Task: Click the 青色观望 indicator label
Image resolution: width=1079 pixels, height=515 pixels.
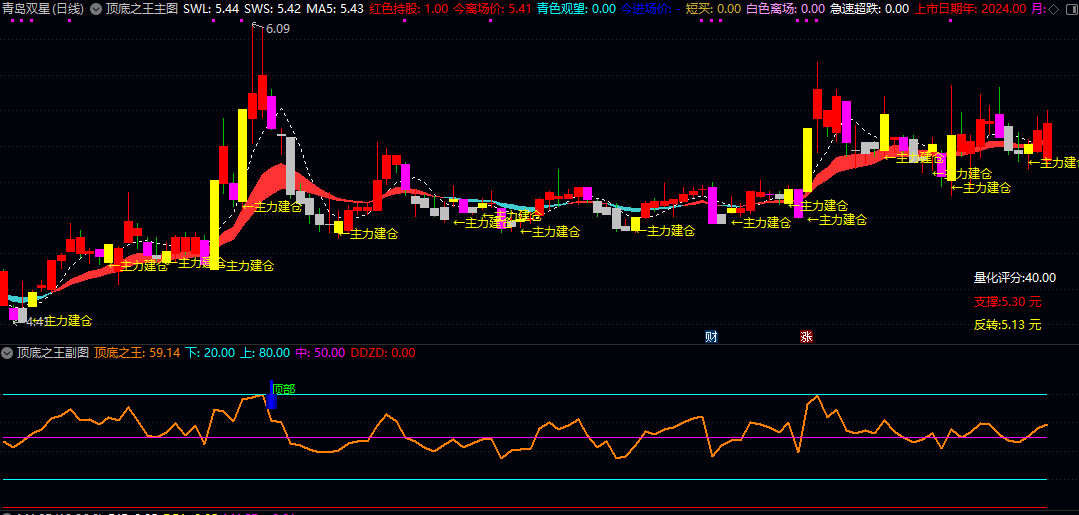Action: [576, 8]
